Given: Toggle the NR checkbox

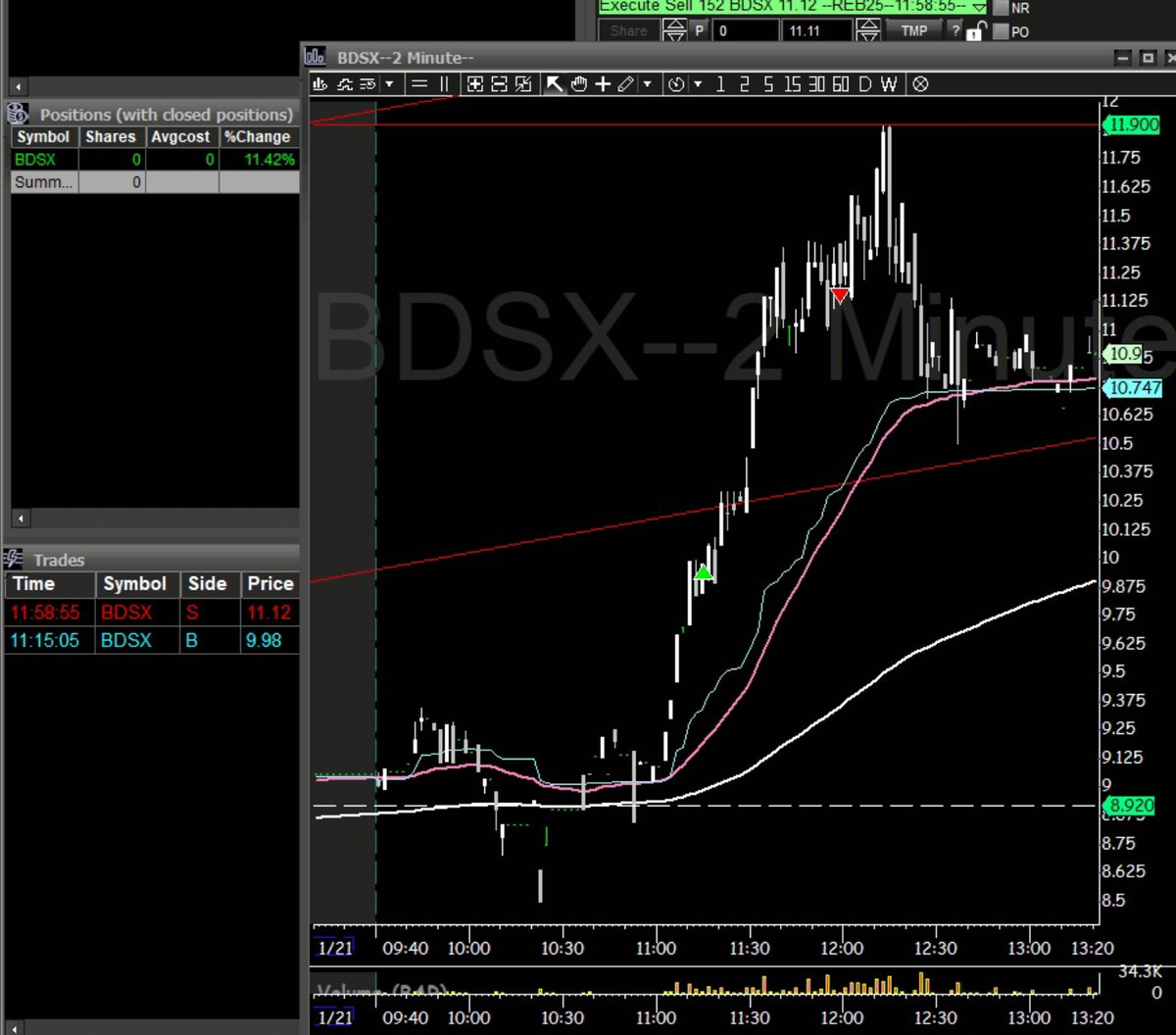Looking at the screenshot, I should pos(1001,8).
